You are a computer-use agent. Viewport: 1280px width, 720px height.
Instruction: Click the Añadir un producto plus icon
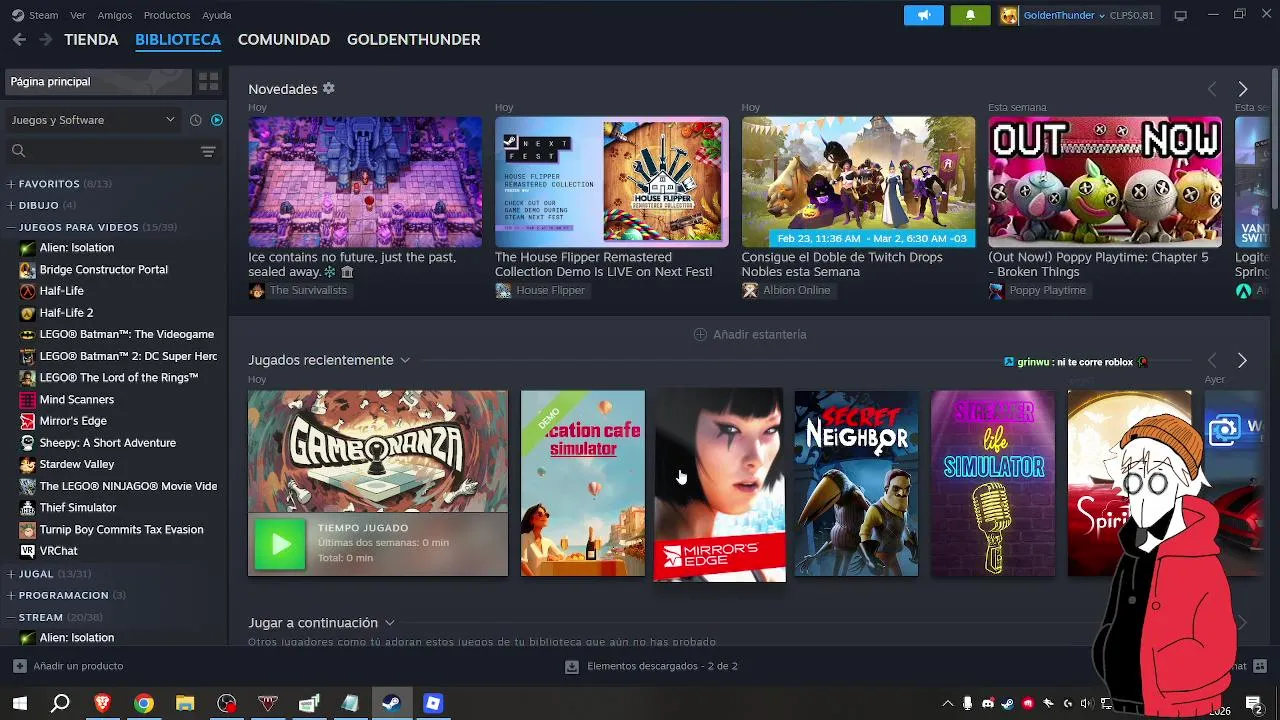(x=20, y=666)
